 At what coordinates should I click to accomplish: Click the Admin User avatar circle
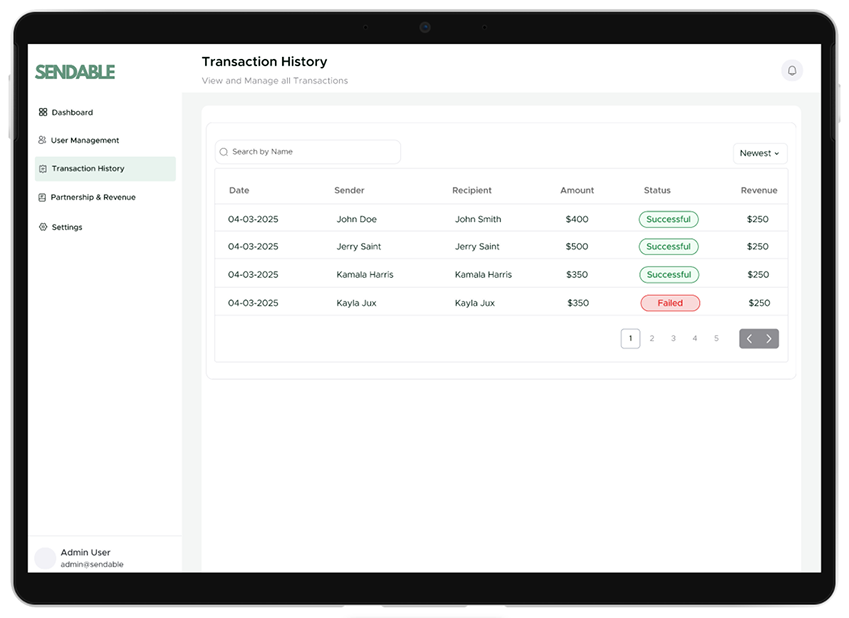pos(45,557)
